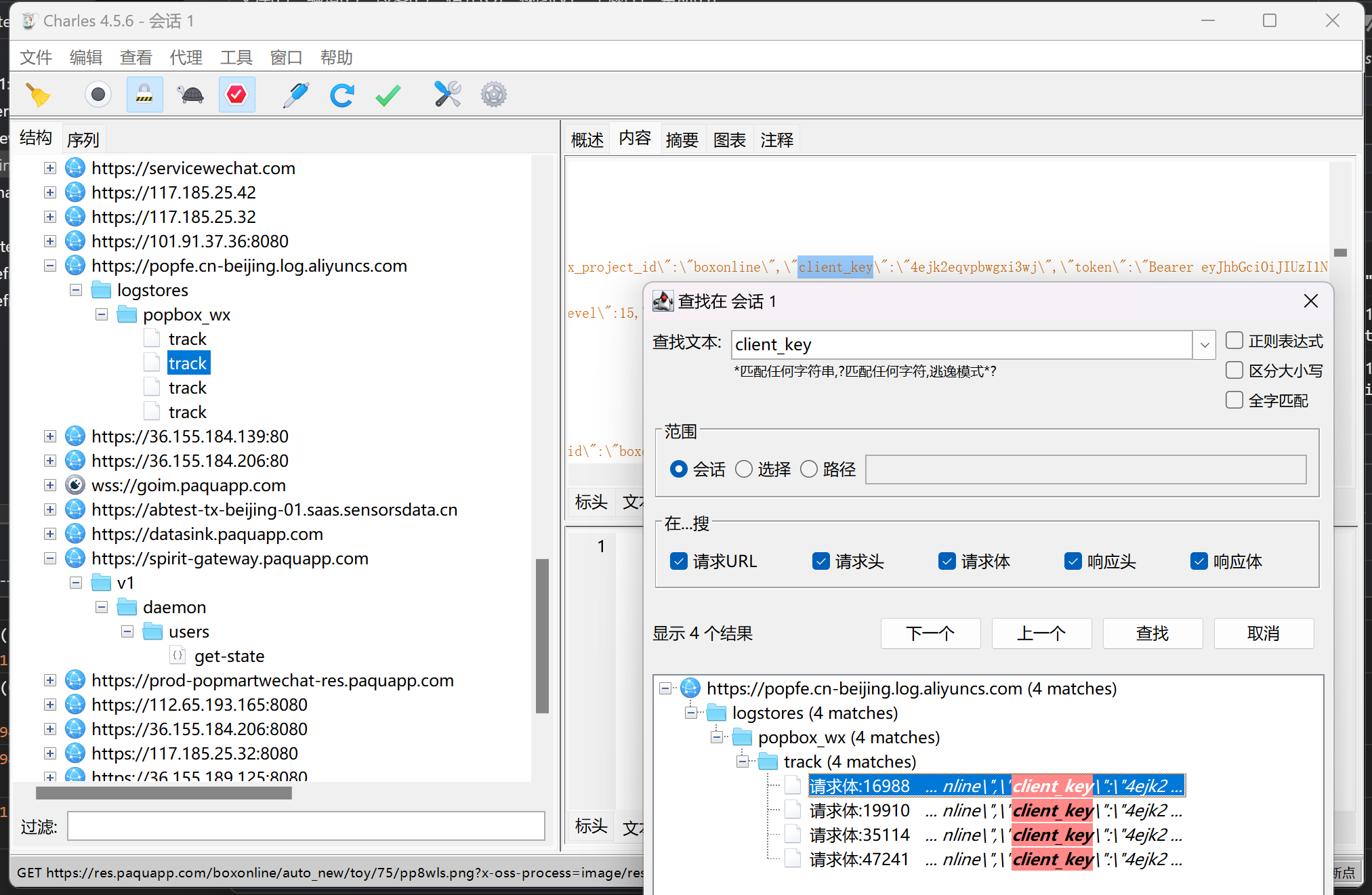Open settings gear icon in toolbar
1372x895 pixels.
494,94
